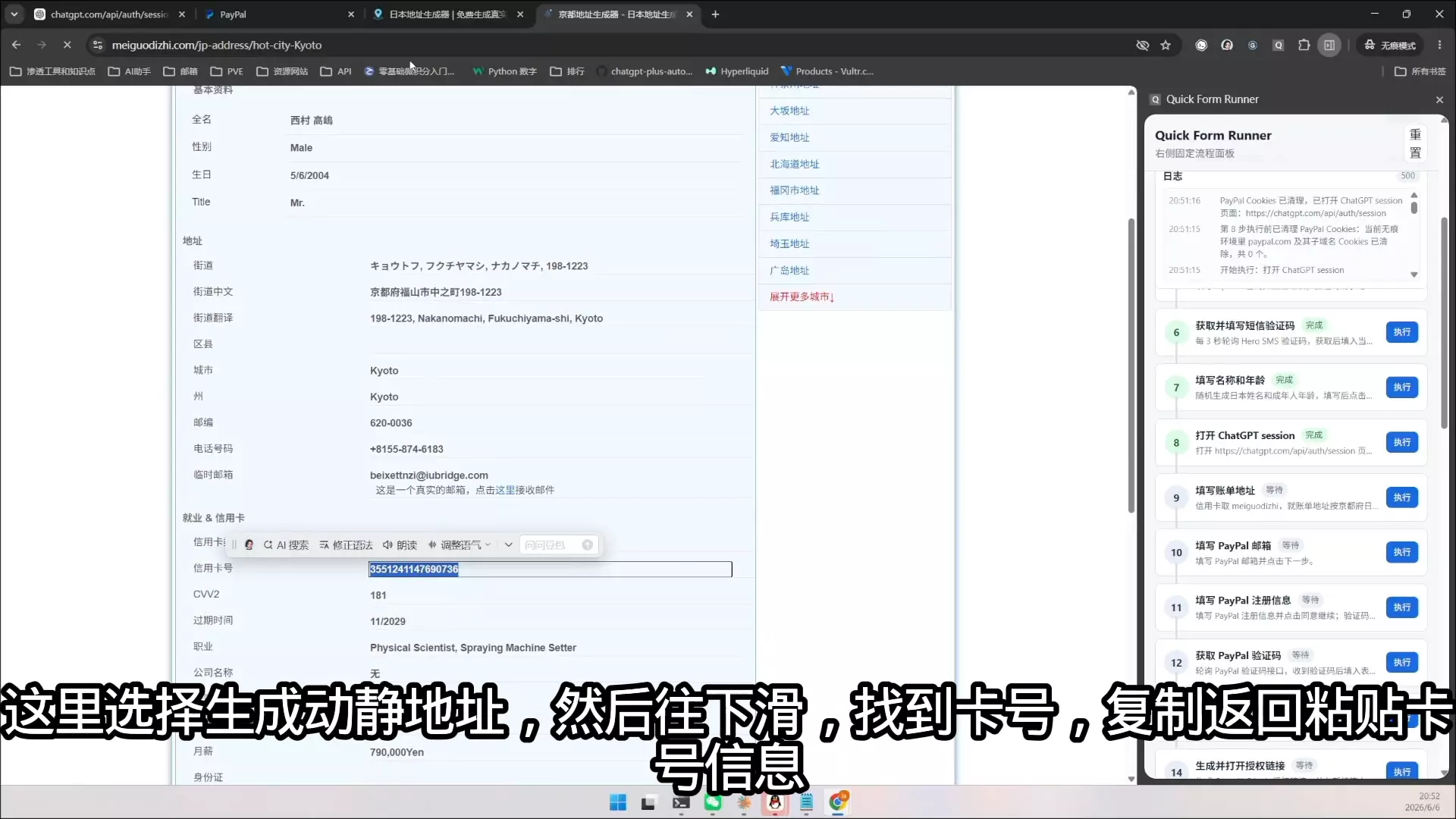Click 这里 link to receive email
Screen dimensions: 1456x819
coord(504,491)
